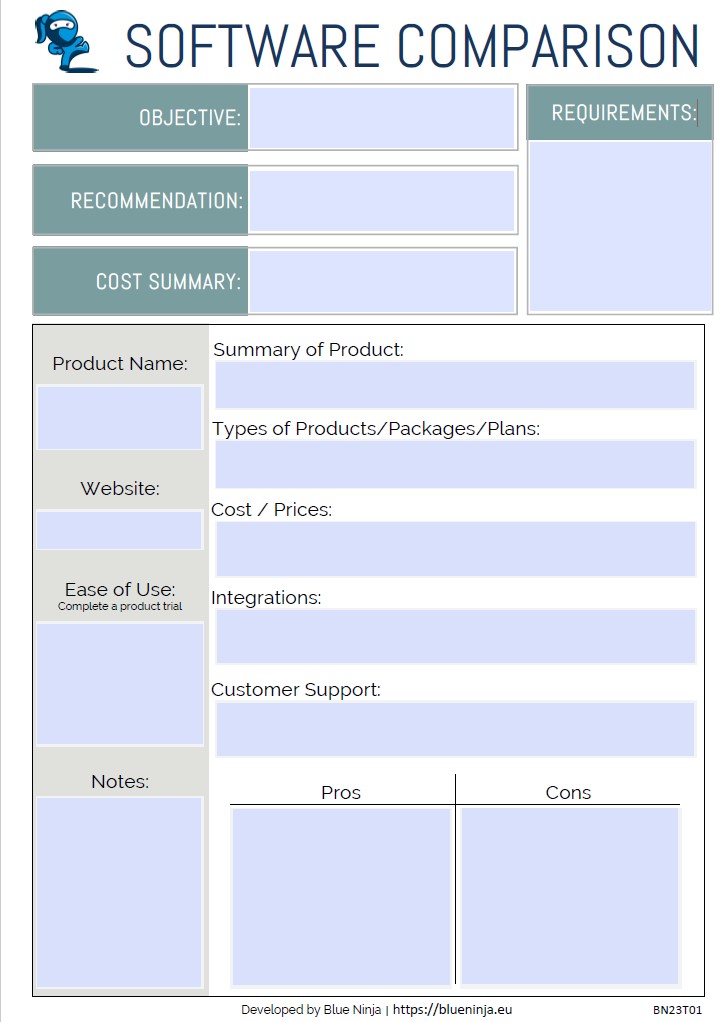
Task: Click into the Objective text field
Action: point(381,118)
